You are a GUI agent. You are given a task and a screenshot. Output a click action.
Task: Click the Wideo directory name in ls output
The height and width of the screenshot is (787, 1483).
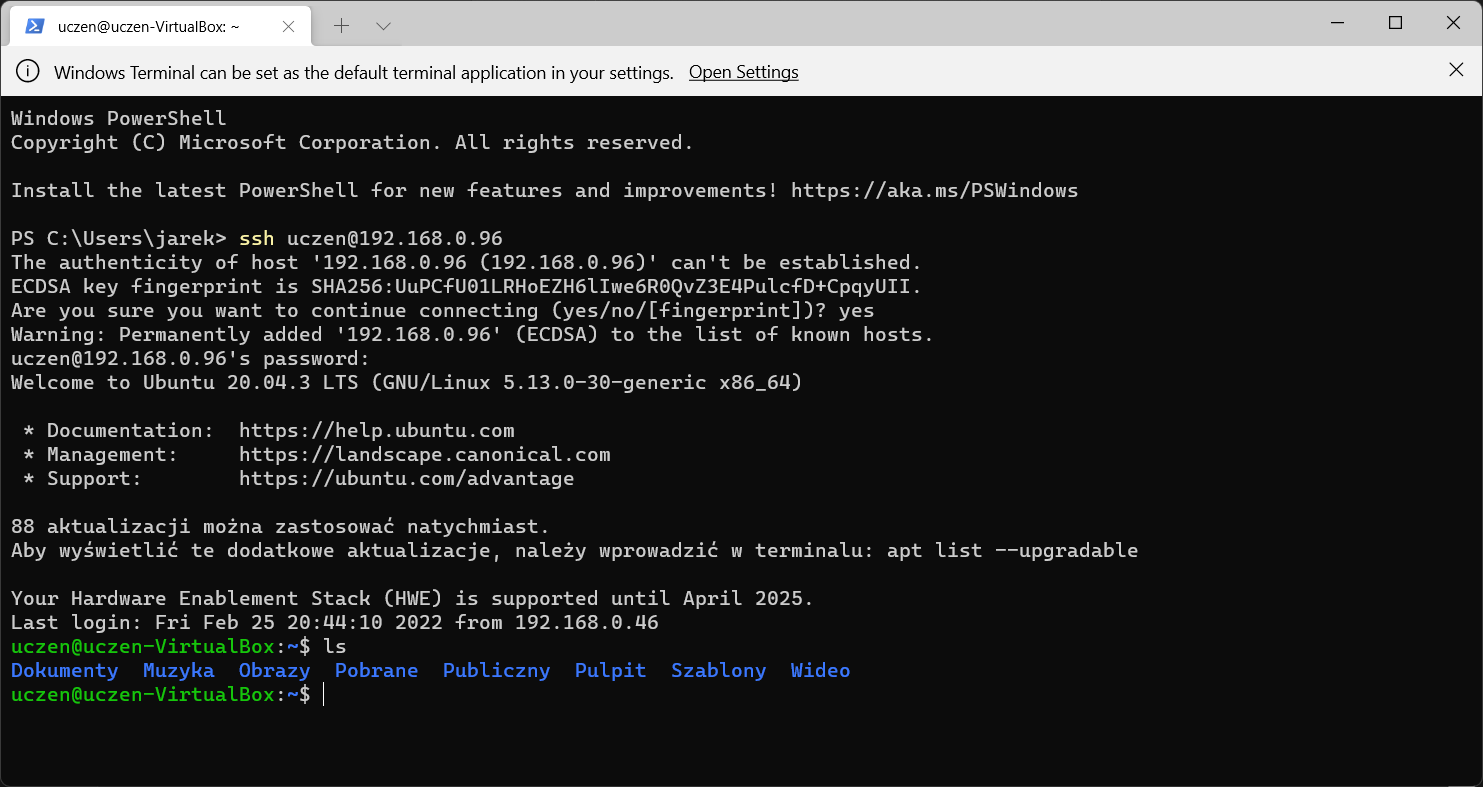821,670
